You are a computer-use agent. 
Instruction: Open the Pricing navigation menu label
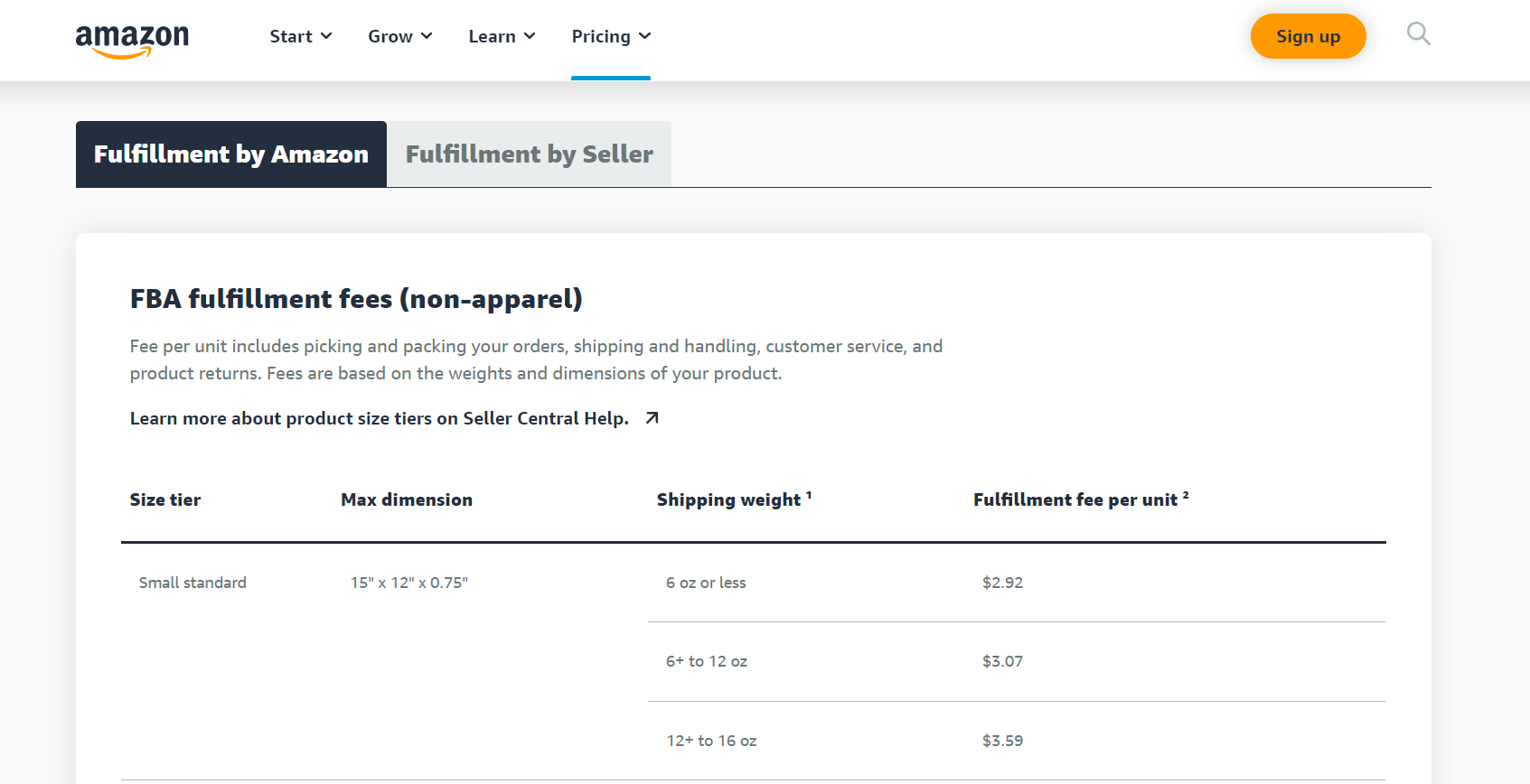[600, 36]
